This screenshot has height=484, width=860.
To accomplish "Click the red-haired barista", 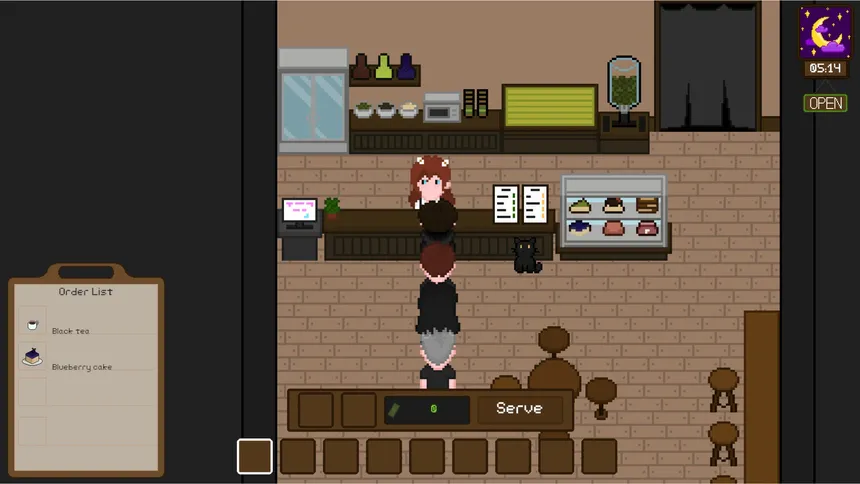I will [431, 182].
